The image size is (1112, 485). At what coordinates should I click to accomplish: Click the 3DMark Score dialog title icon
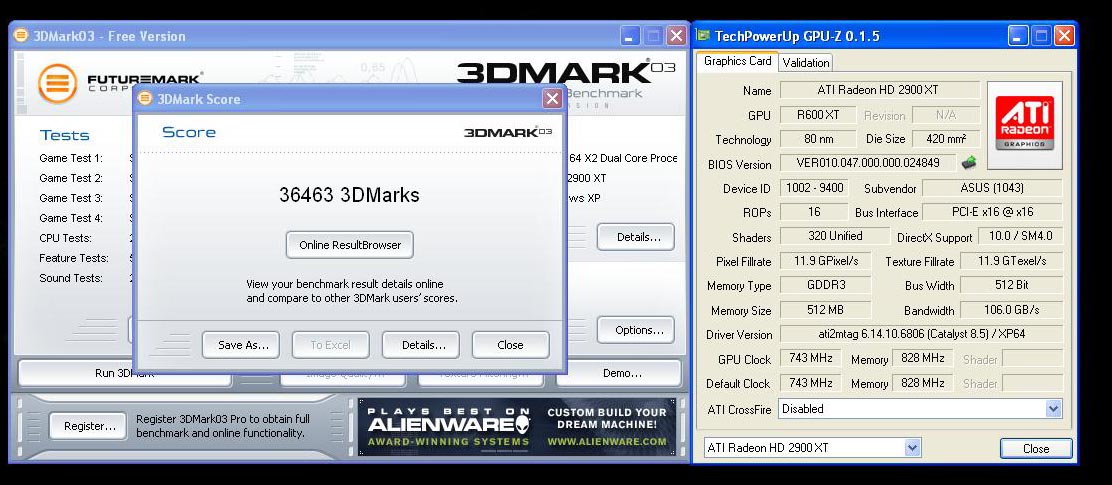(x=145, y=99)
